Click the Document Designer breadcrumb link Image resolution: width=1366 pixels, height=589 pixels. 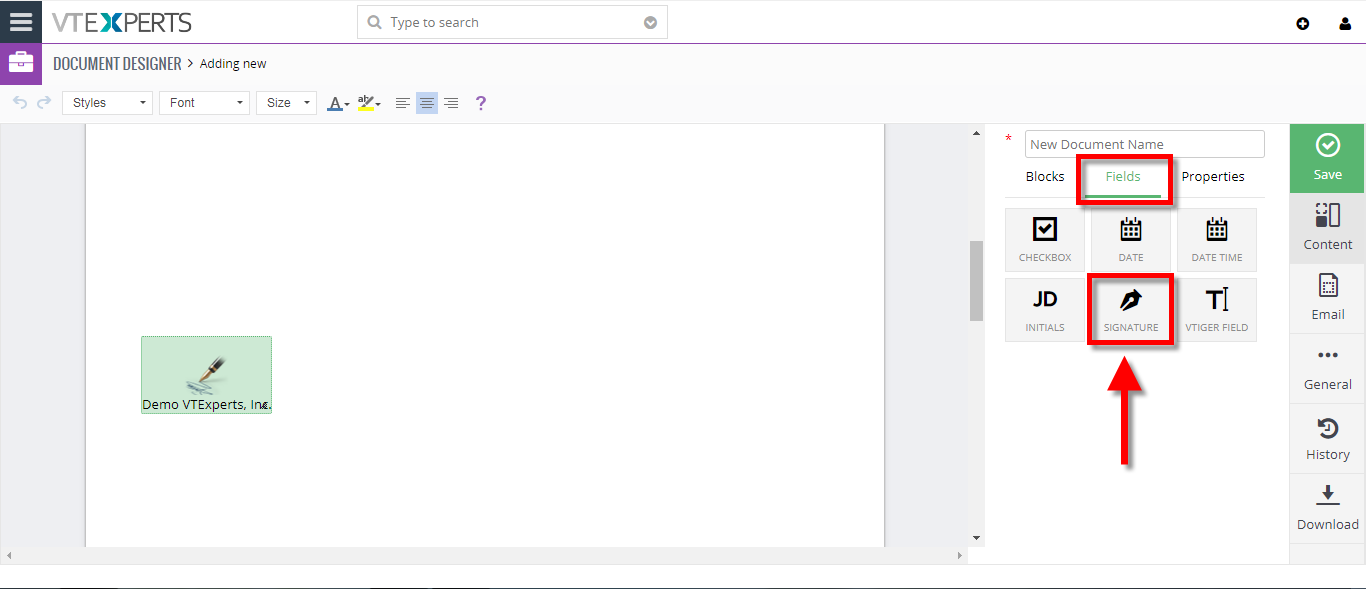pyautogui.click(x=117, y=64)
